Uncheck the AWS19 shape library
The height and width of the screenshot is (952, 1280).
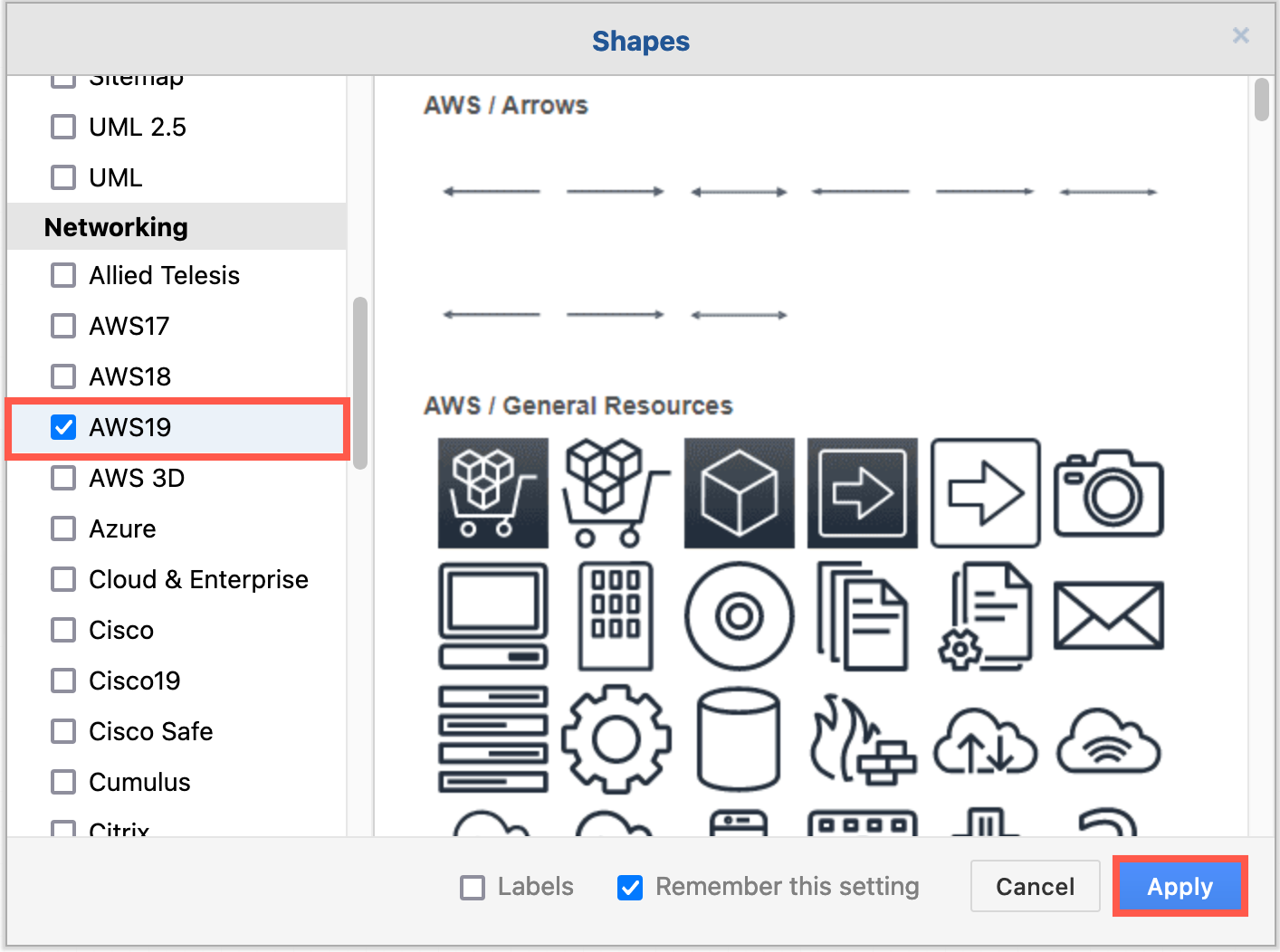point(63,426)
